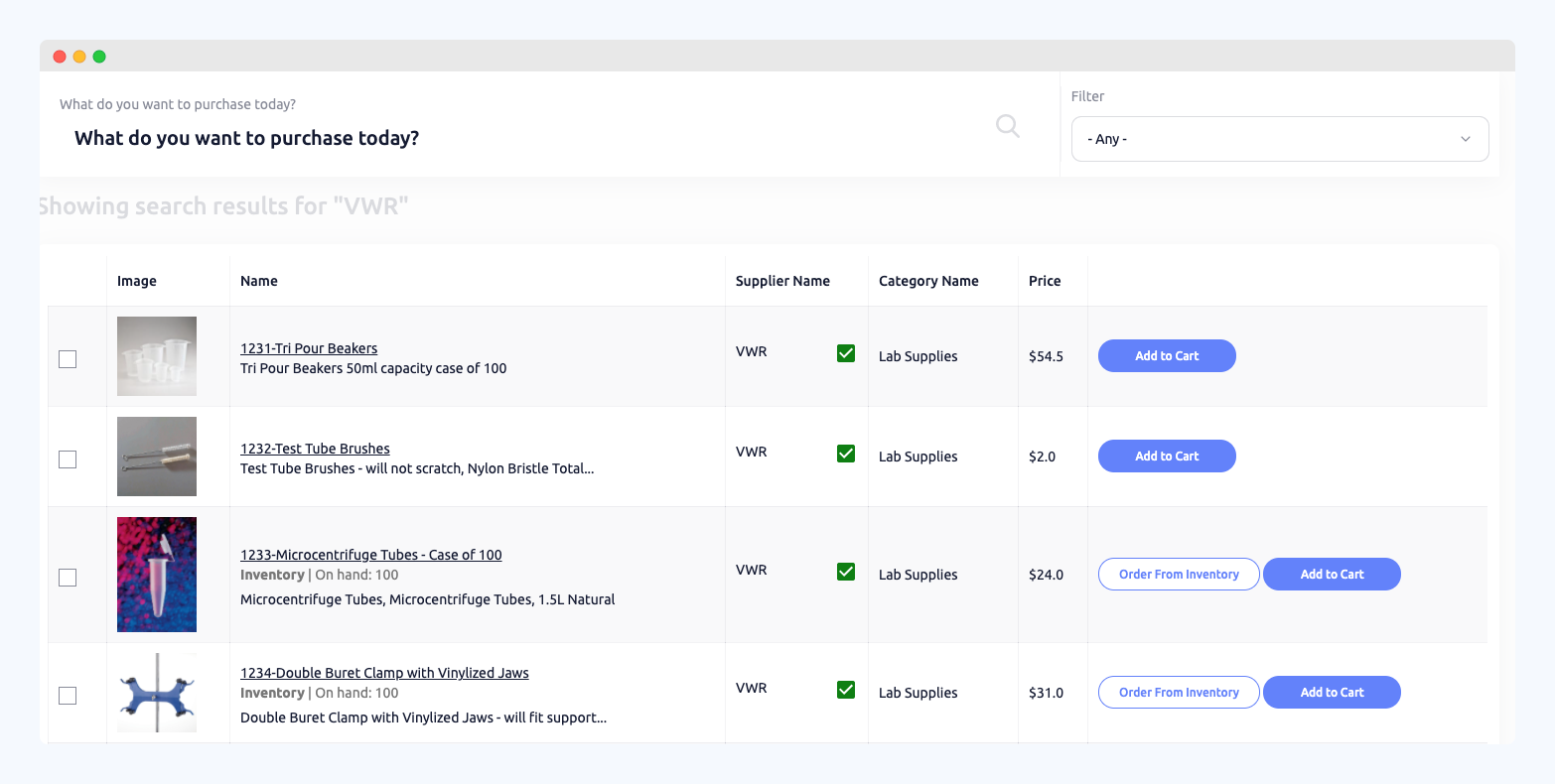
Task: Add Tri Pour Beakers to cart
Action: click(x=1167, y=355)
